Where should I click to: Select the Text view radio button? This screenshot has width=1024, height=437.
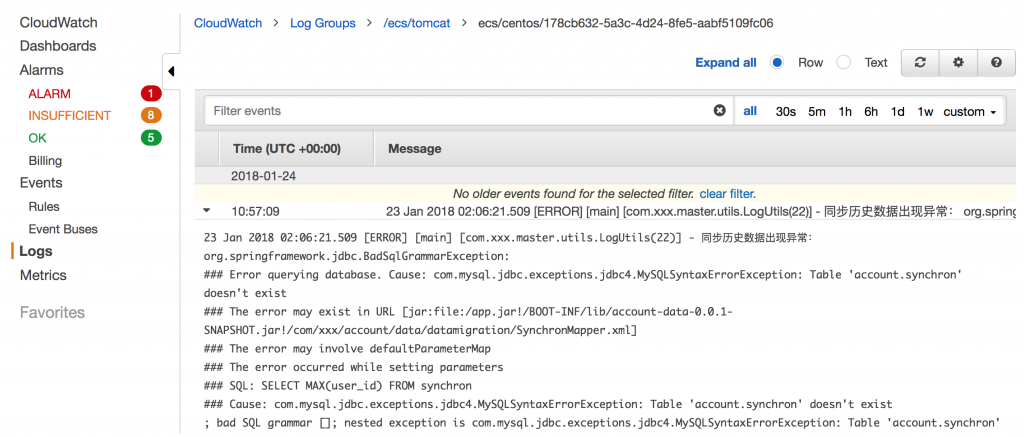[x=844, y=63]
